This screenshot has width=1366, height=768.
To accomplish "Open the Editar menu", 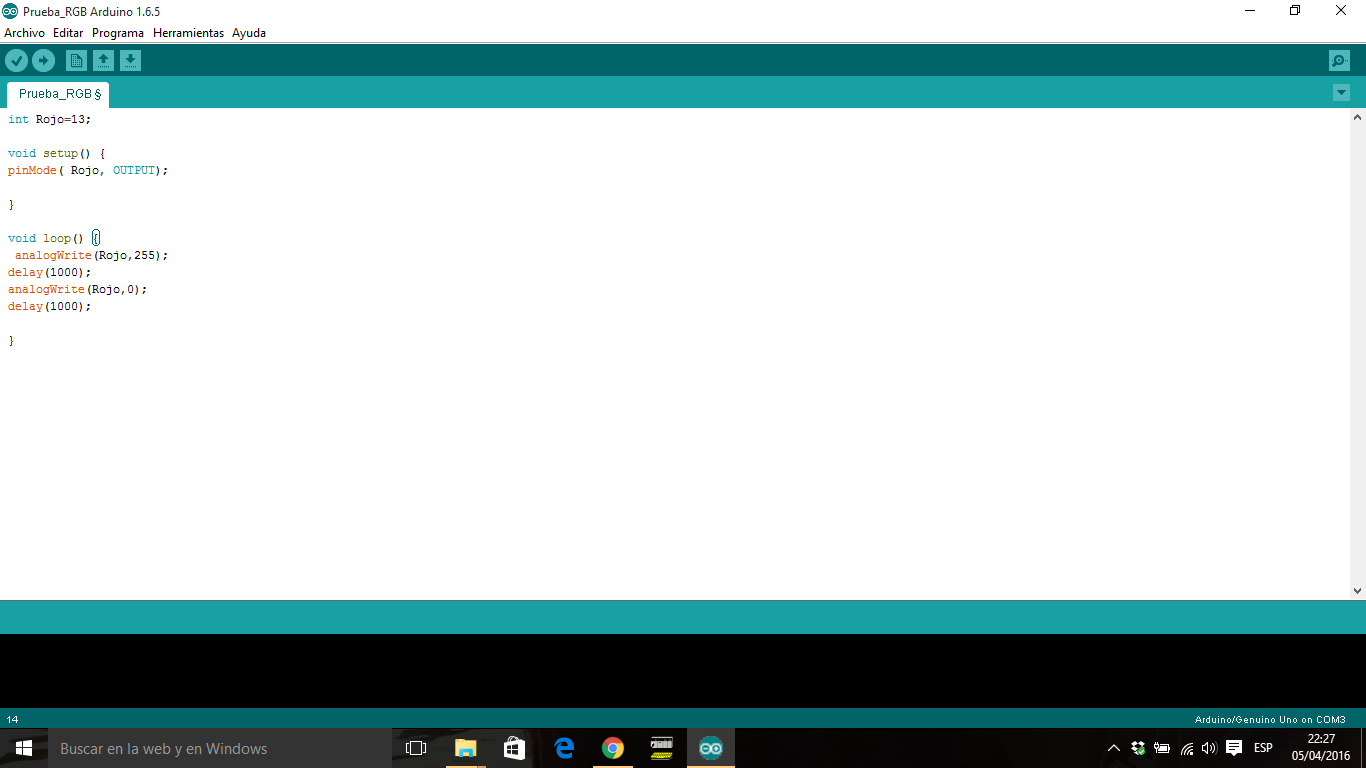I will (x=68, y=33).
